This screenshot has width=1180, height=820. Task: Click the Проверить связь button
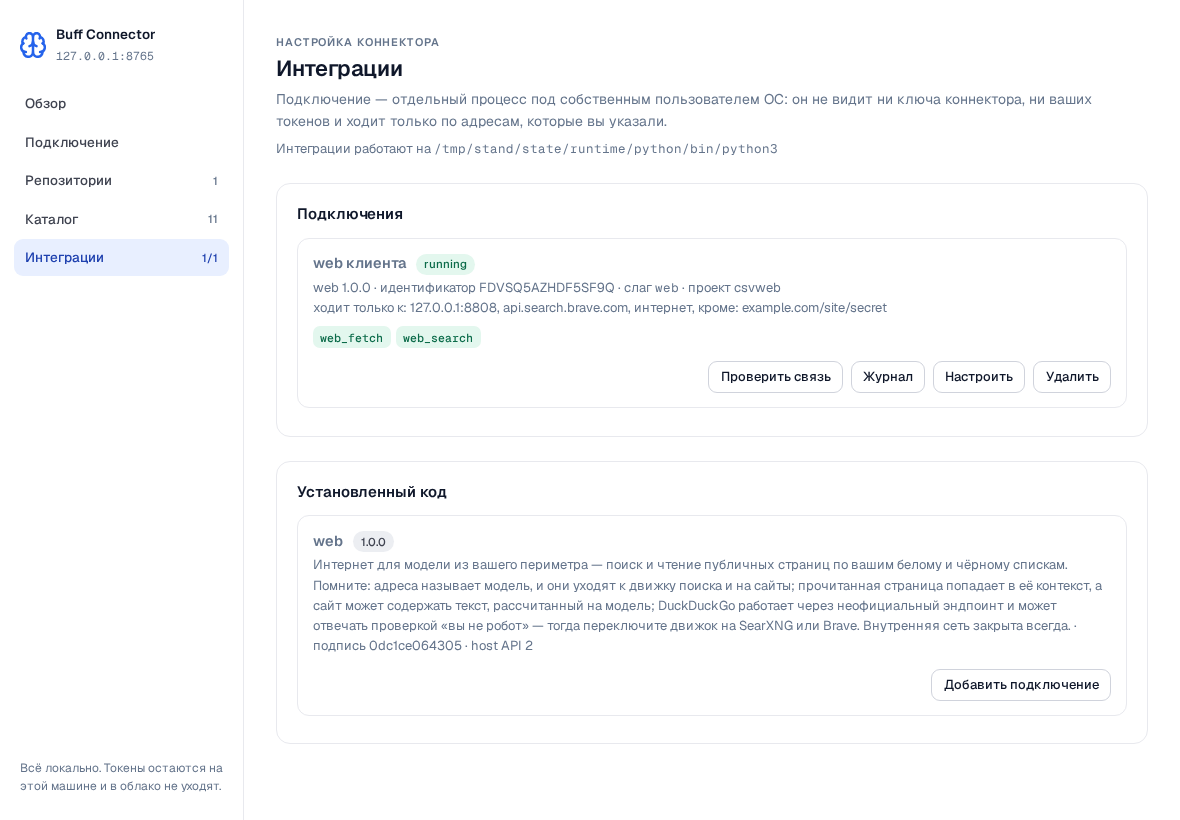(775, 377)
